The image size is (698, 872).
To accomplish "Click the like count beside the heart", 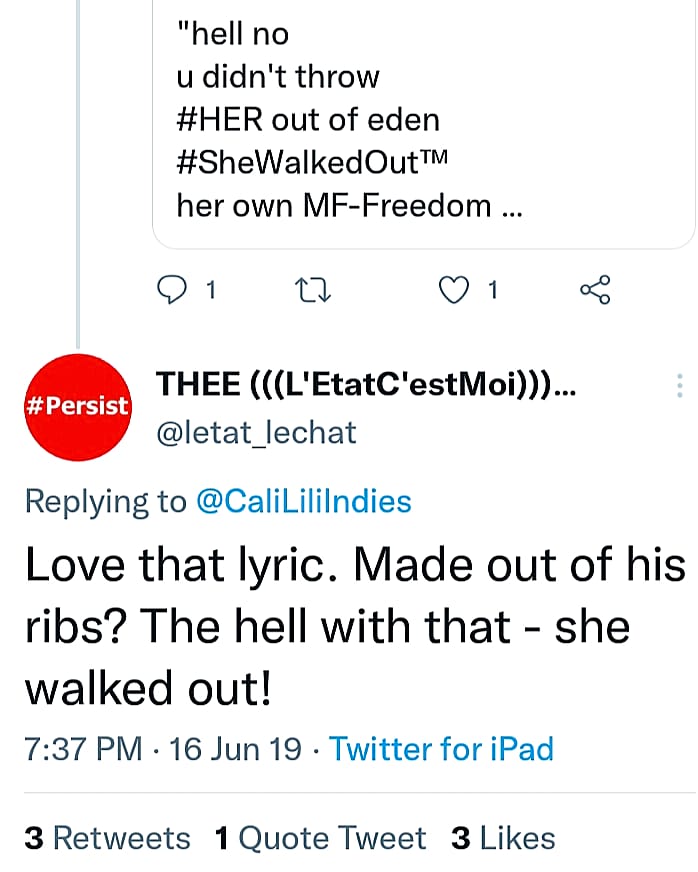I will pyautogui.click(x=492, y=291).
